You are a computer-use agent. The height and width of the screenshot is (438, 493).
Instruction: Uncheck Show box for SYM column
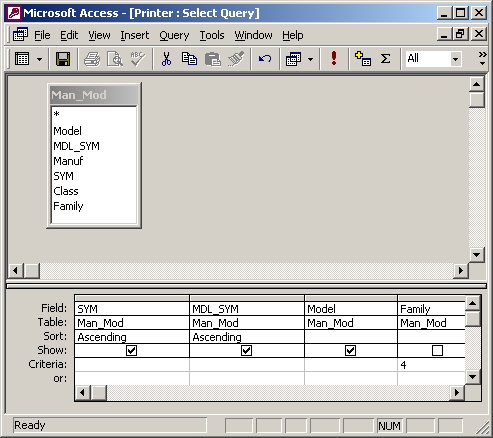pos(132,350)
